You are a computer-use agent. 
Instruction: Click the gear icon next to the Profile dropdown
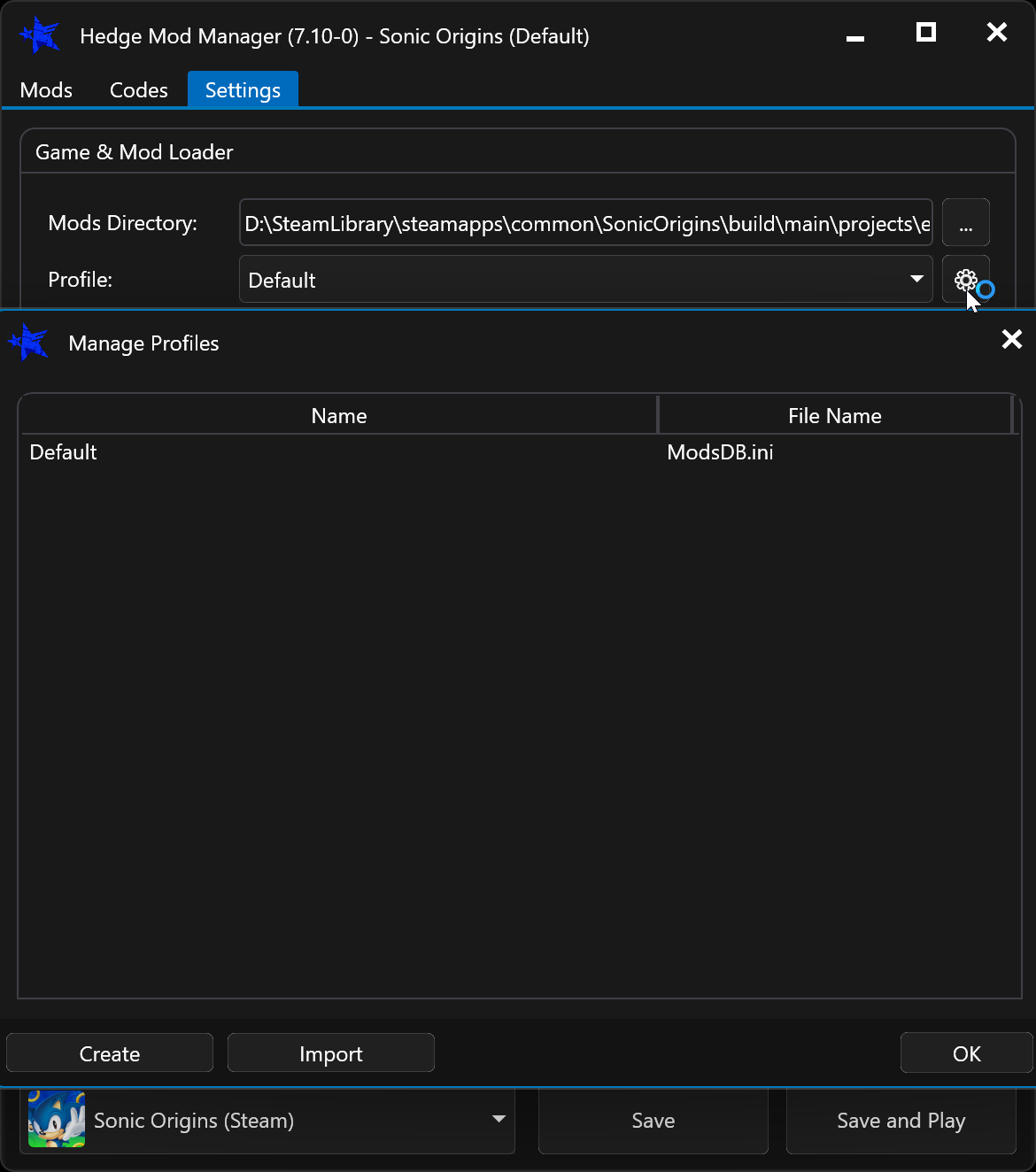(965, 279)
